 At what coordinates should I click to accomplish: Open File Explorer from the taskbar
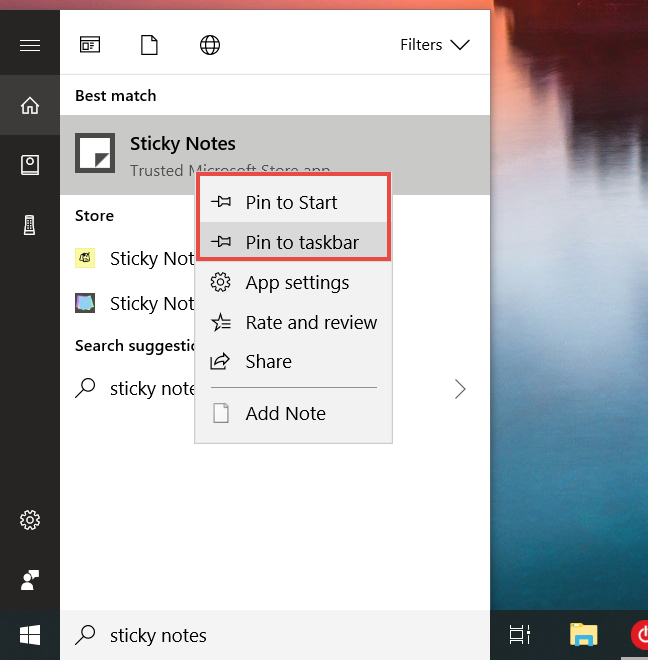tap(584, 634)
